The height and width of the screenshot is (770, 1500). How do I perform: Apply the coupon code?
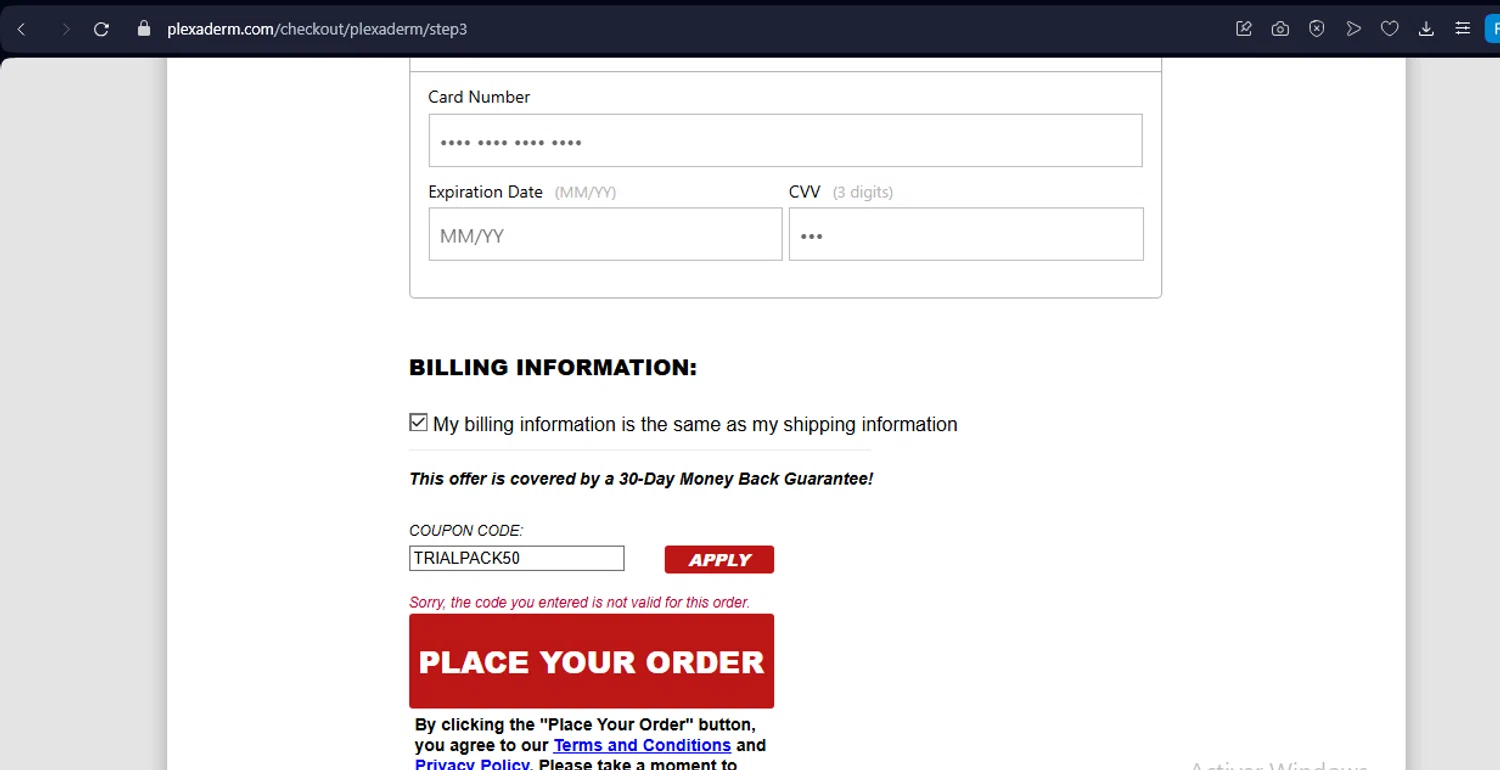(x=719, y=560)
